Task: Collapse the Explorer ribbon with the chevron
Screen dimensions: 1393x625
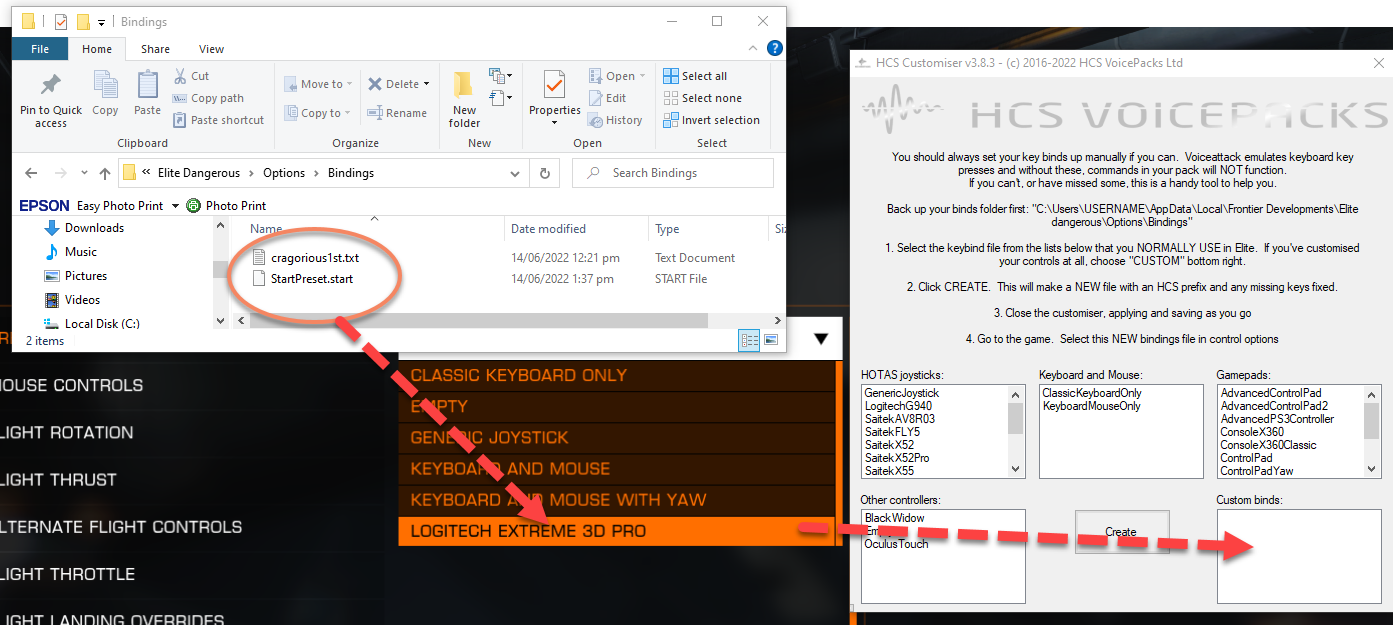Action: click(x=751, y=48)
